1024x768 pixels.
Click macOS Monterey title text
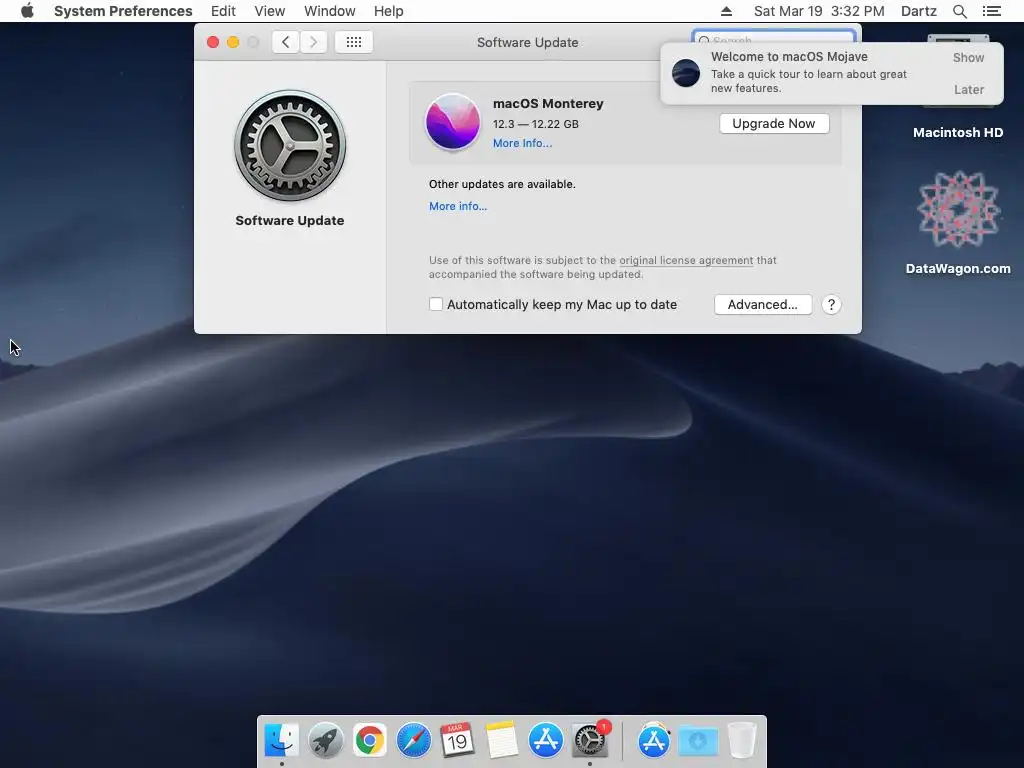click(x=548, y=103)
